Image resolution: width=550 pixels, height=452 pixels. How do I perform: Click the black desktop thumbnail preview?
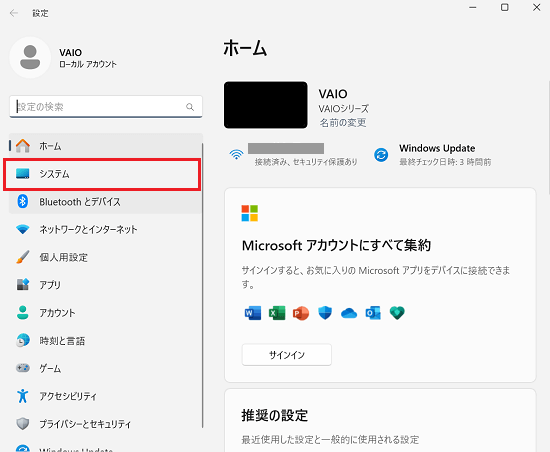(266, 105)
